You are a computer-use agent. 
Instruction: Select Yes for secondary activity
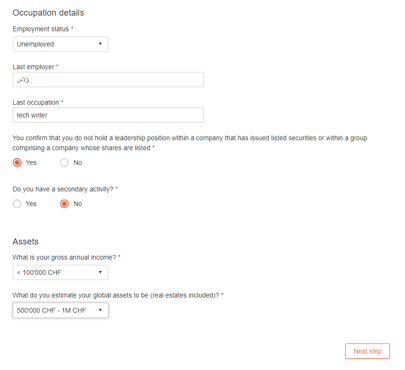[17, 204]
